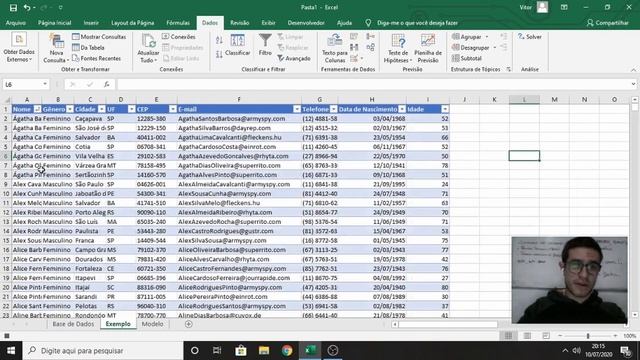
Task: Open the UF column filter dropdown
Action: pos(131,109)
